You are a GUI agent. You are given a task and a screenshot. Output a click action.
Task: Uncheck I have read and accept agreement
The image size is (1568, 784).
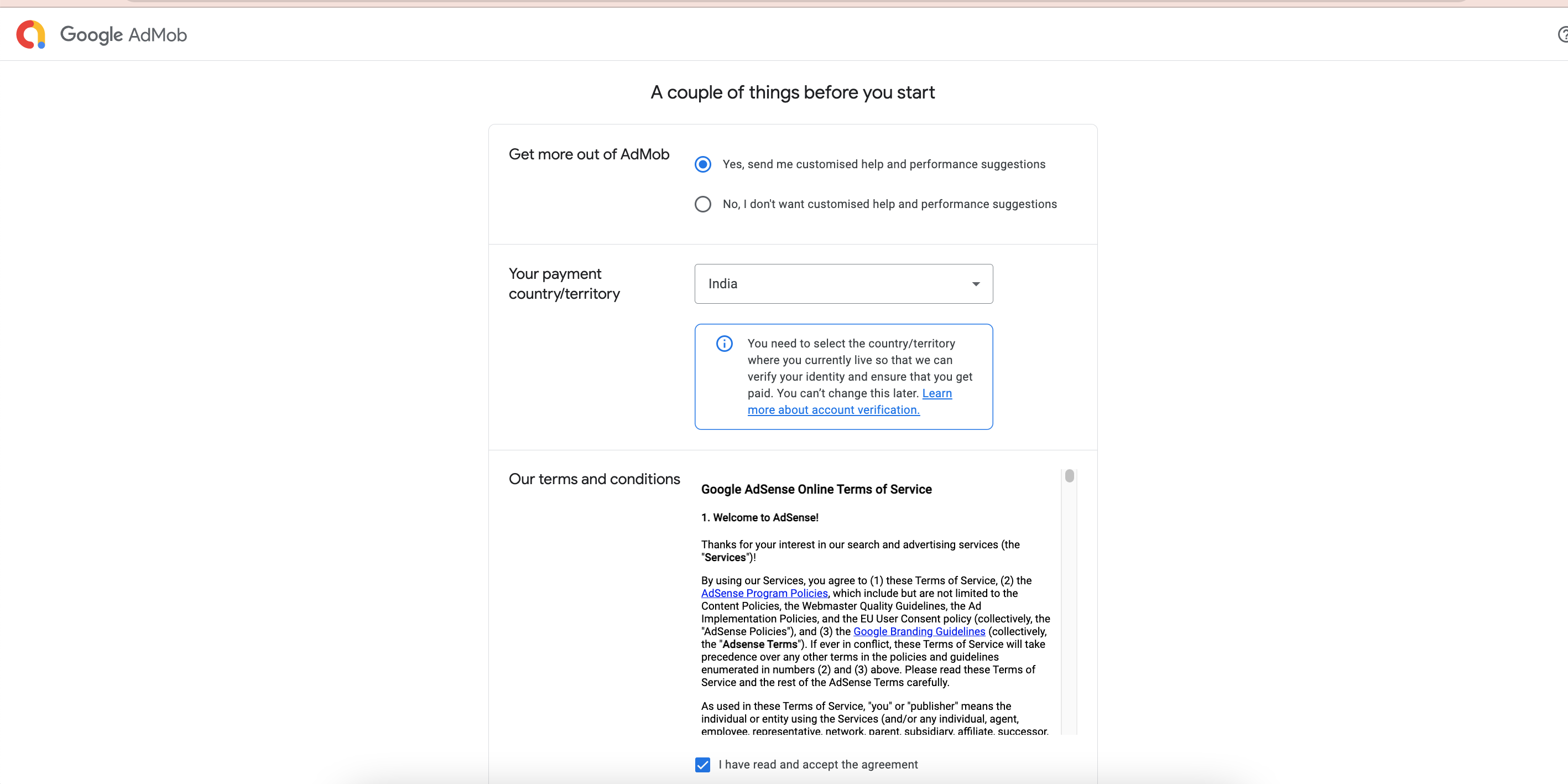(702, 765)
